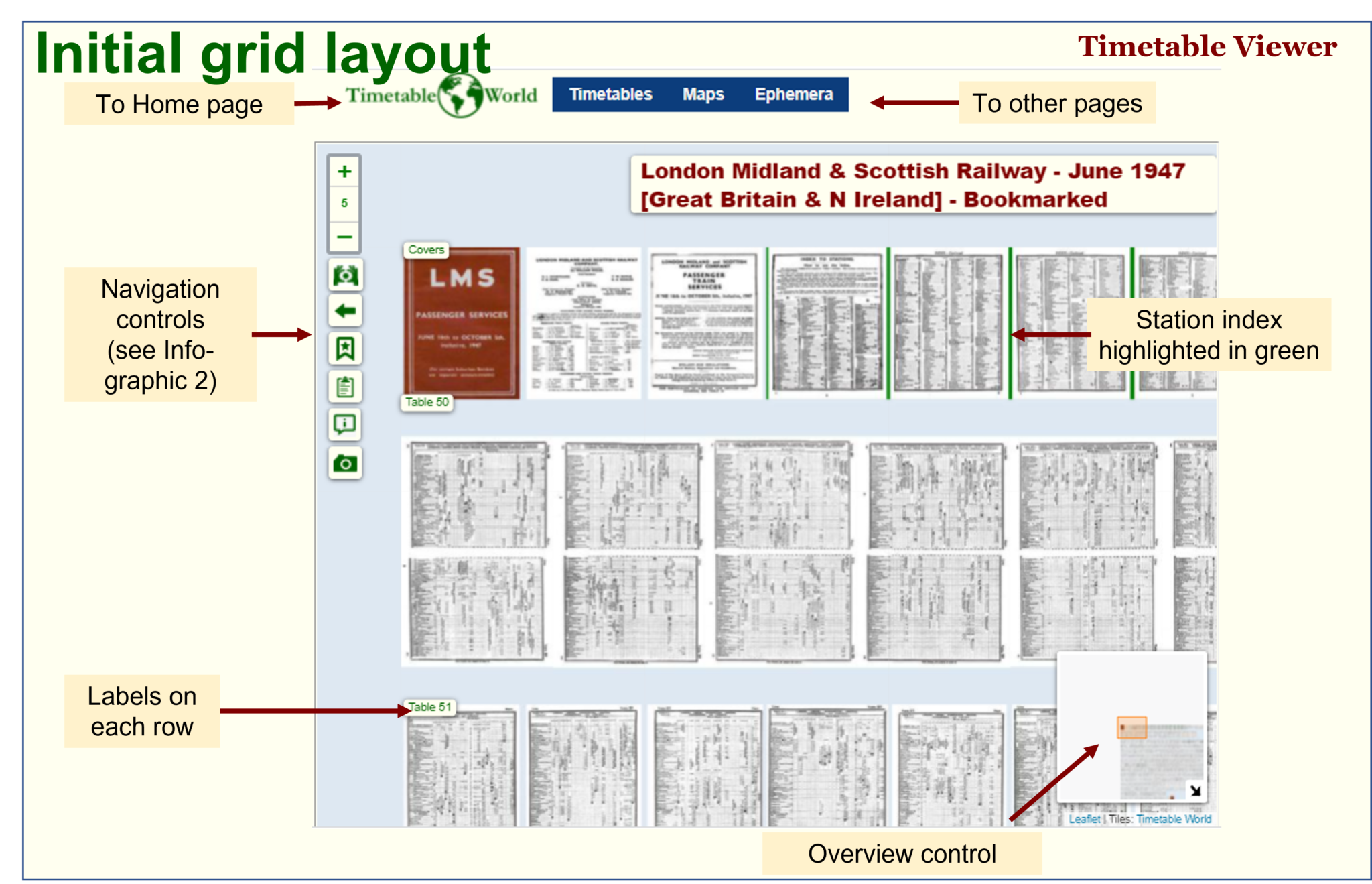Click the zoom level number between plus and minus

tap(344, 203)
